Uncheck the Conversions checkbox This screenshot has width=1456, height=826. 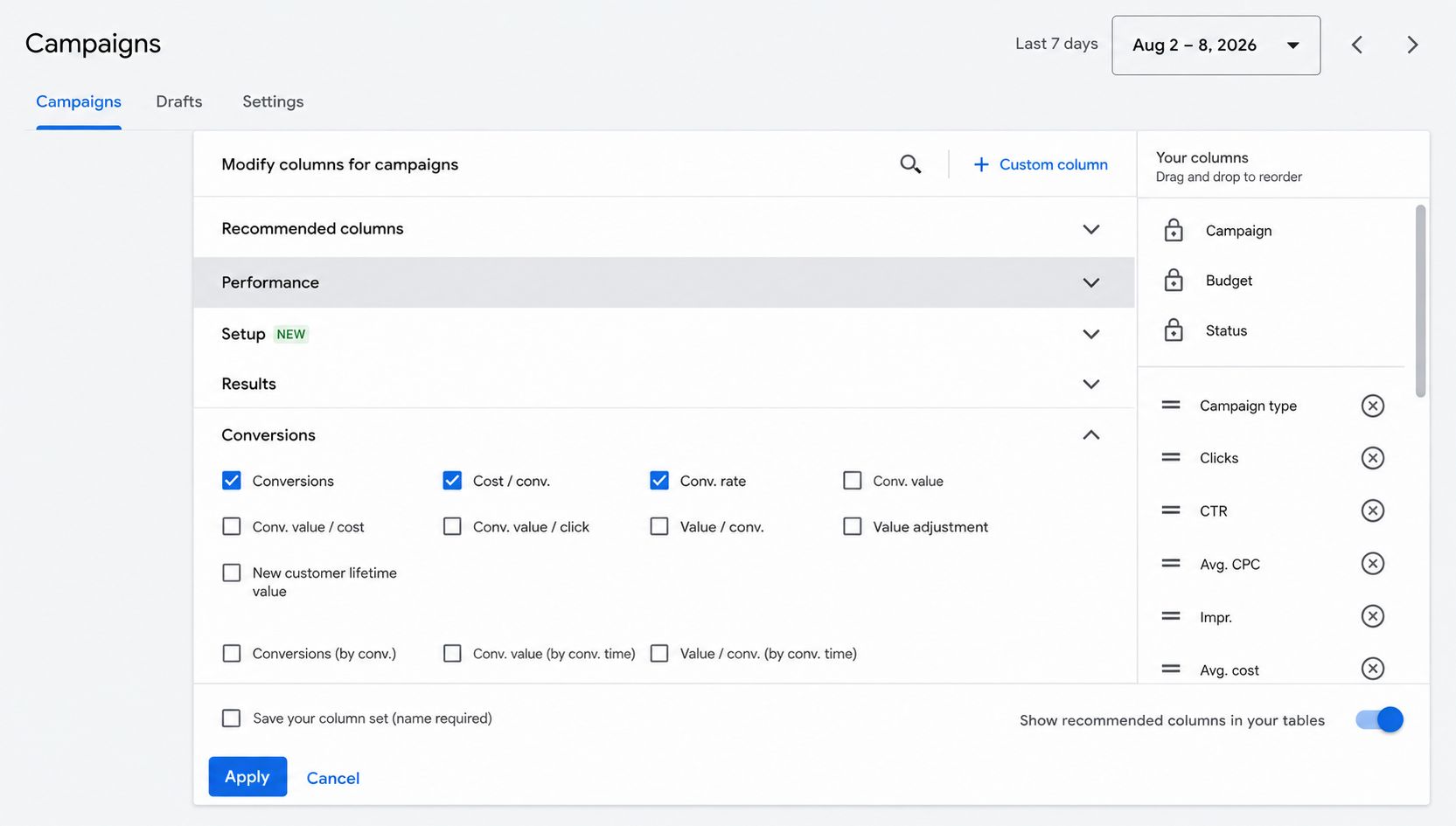click(232, 481)
